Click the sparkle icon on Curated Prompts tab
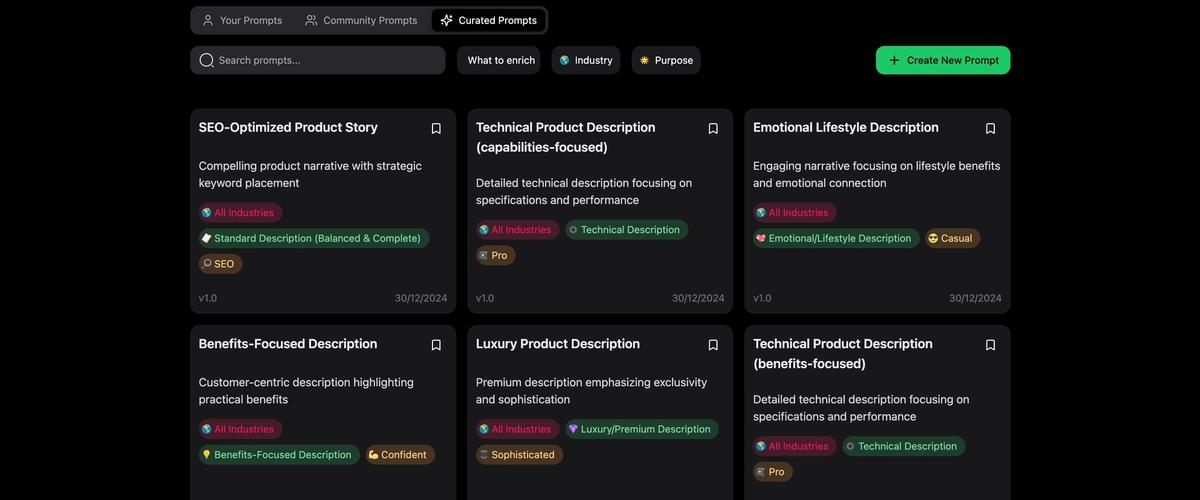Screen dimensions: 1200x500 click(447, 20)
